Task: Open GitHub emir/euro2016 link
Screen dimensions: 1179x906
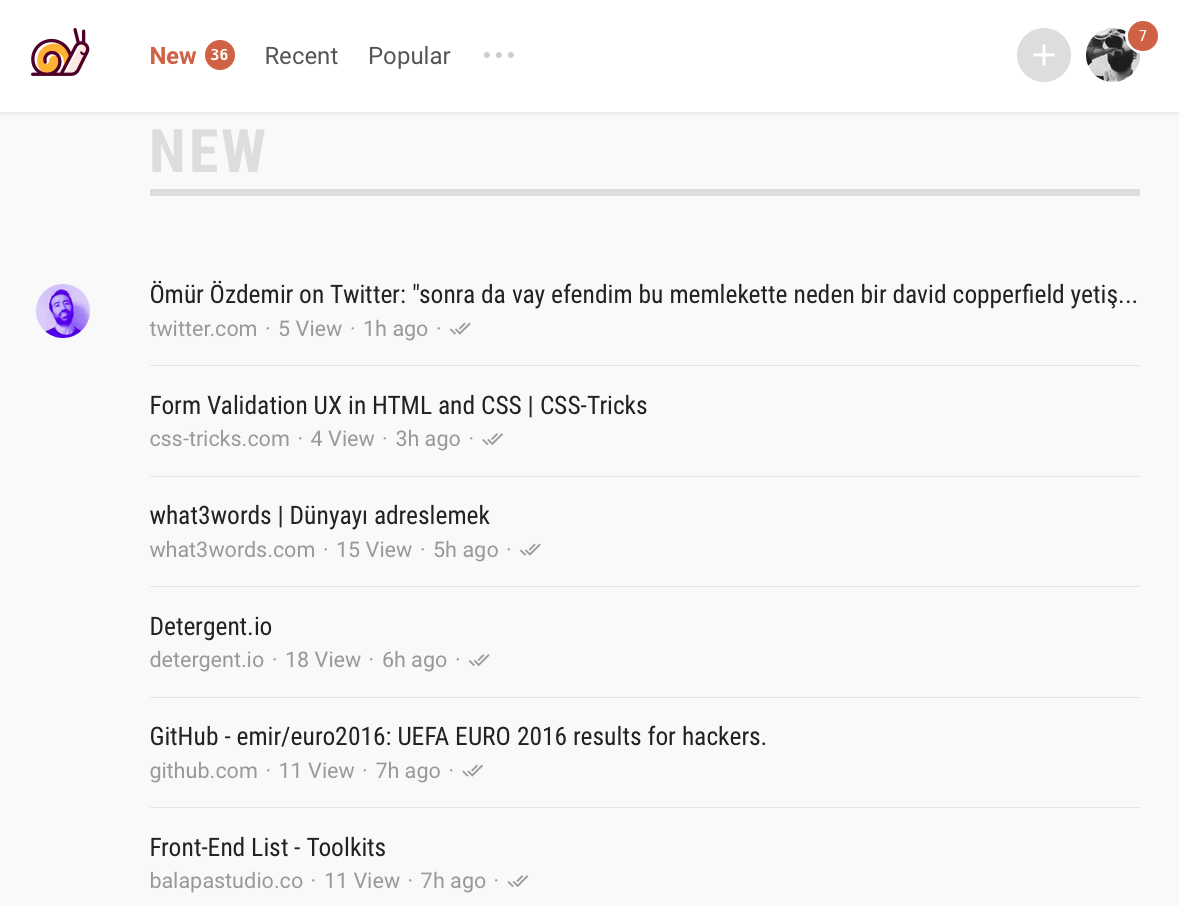Action: click(457, 737)
